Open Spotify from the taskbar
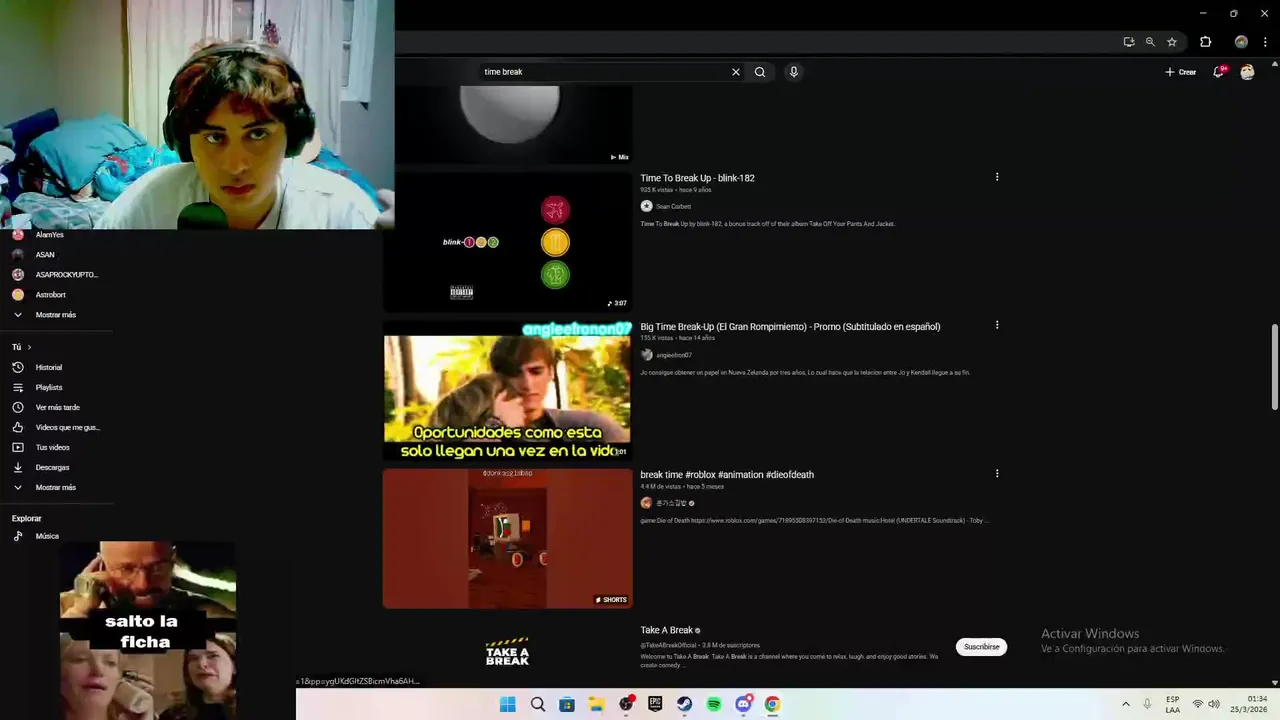This screenshot has width=1280, height=720. 714,704
